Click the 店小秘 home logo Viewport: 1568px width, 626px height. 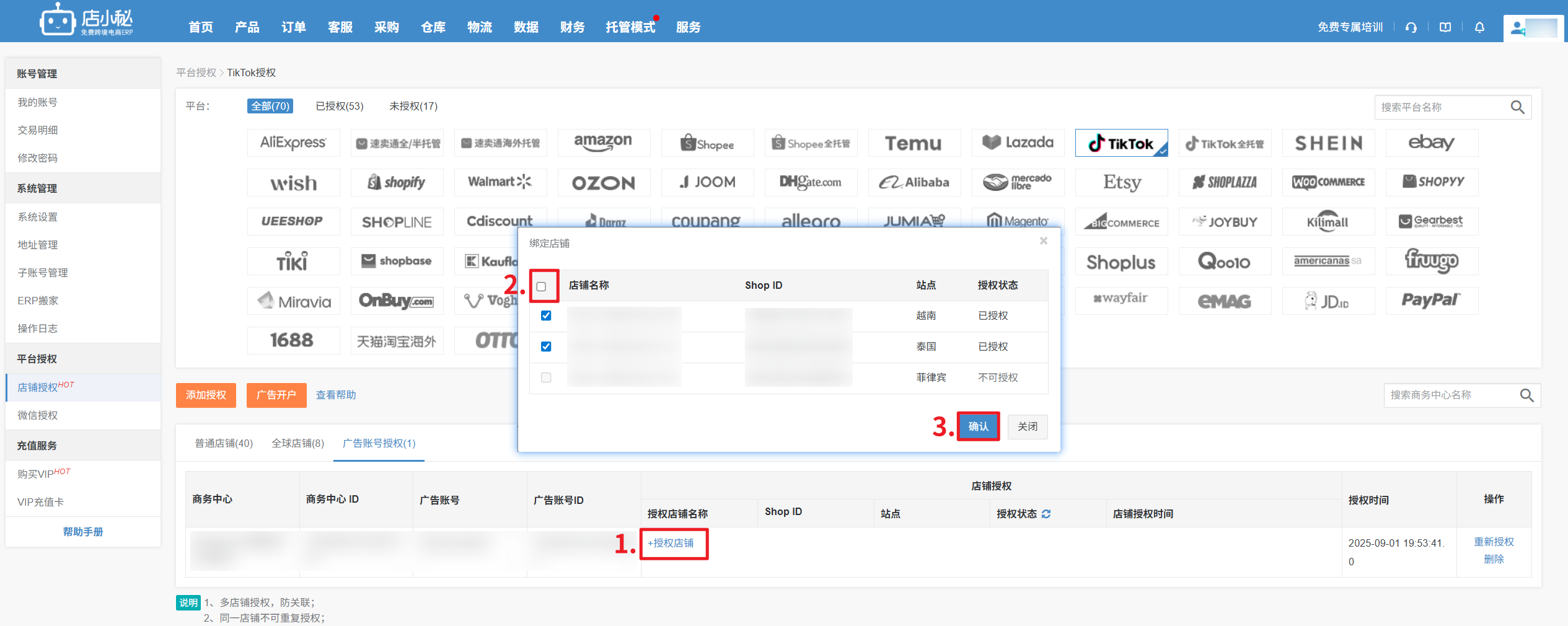87,22
